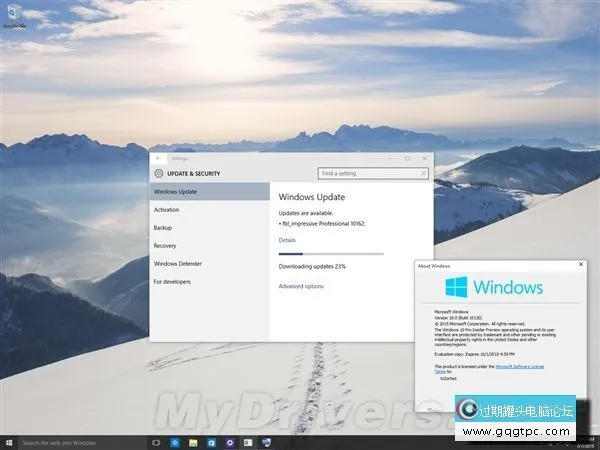Click the Update & Security gear icon

click(x=159, y=174)
